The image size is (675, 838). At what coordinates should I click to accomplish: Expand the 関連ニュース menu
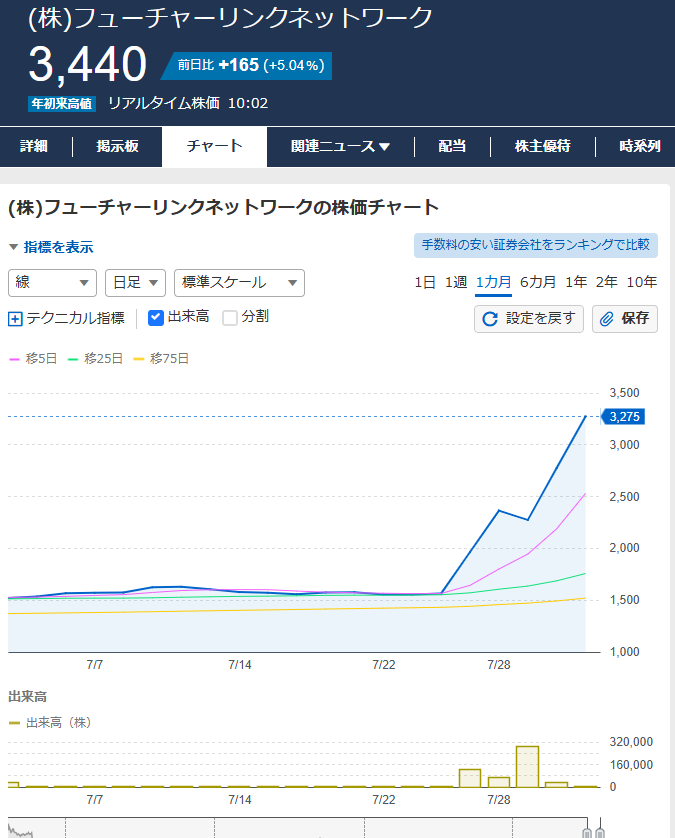click(x=340, y=146)
